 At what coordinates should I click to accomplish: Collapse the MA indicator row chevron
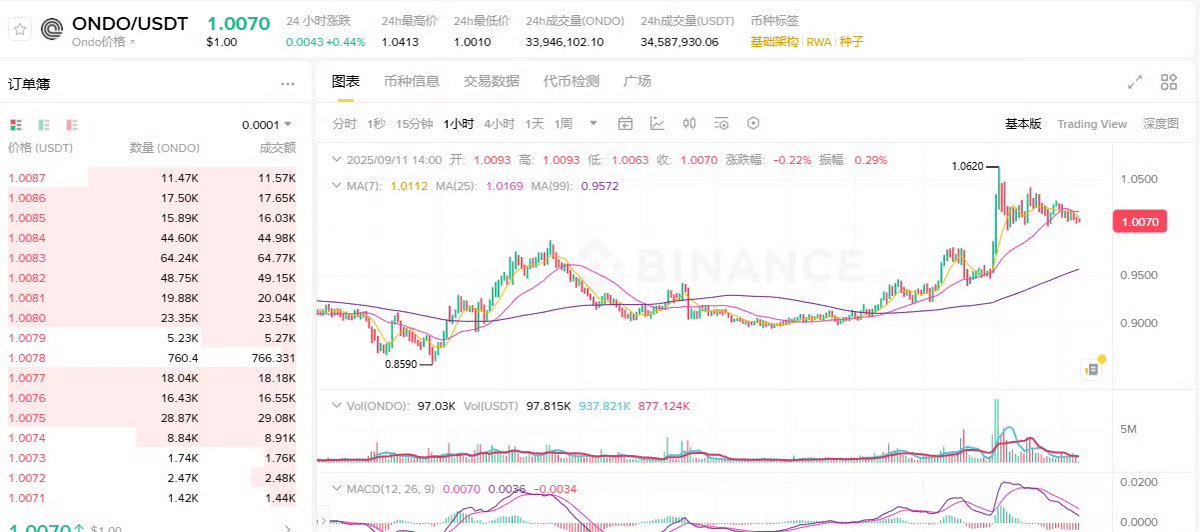tap(337, 185)
